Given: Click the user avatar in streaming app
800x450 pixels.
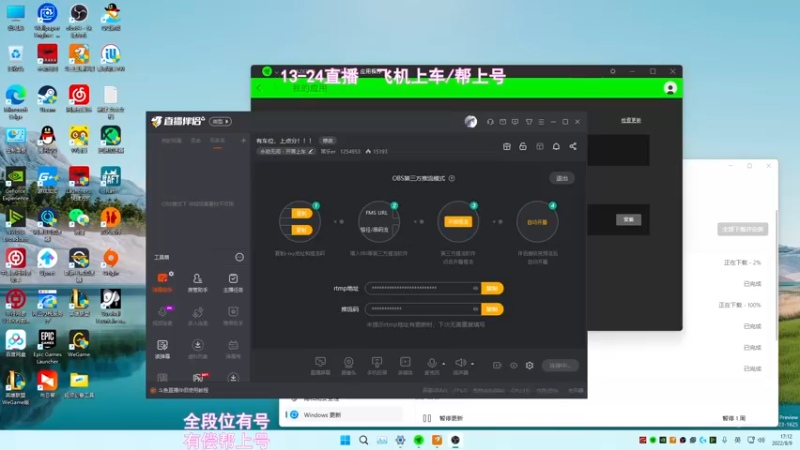Looking at the screenshot, I should 470,121.
